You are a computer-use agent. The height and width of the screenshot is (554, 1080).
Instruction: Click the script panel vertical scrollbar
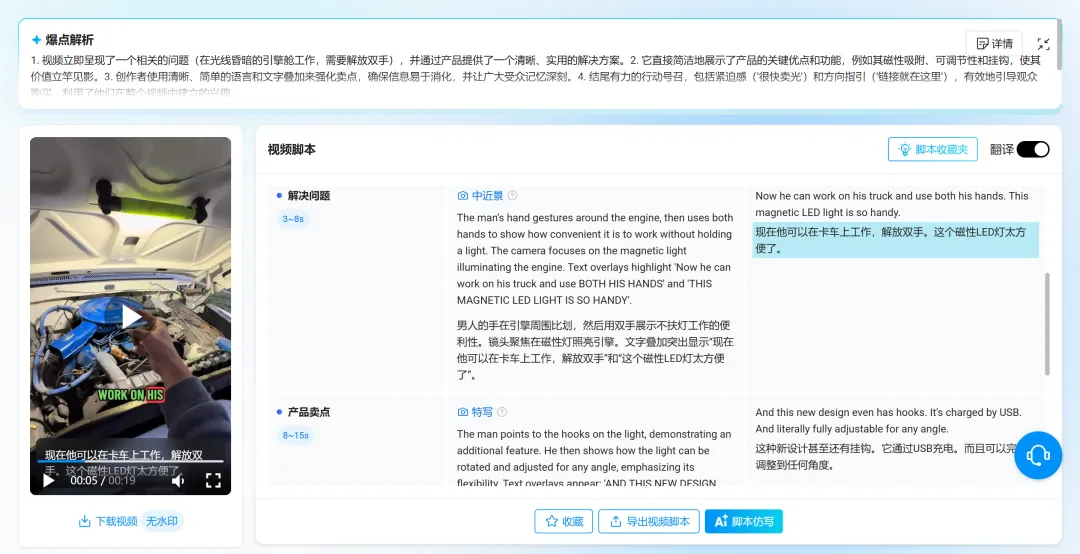point(1047,325)
